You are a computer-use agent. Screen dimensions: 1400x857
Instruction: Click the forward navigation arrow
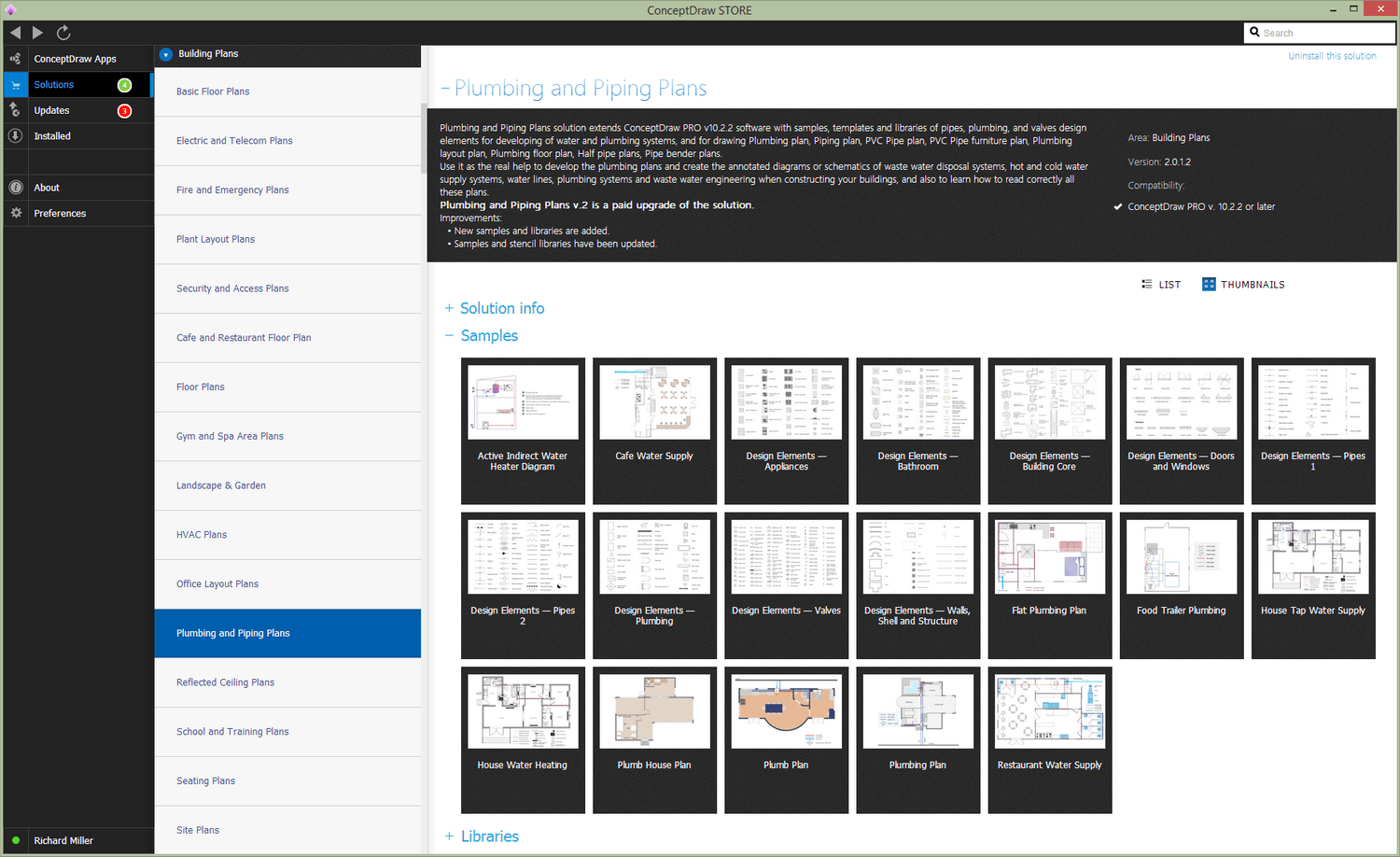(x=37, y=33)
